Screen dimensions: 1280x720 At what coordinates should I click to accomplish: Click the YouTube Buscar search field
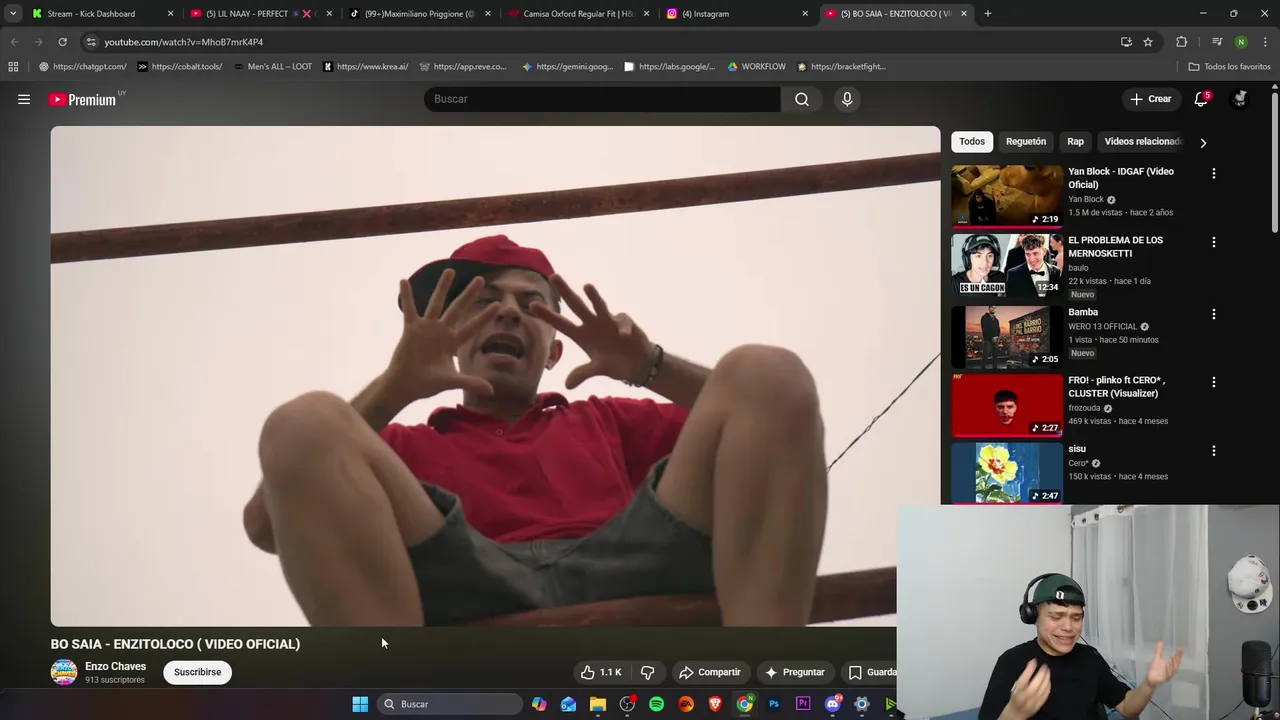pos(602,99)
